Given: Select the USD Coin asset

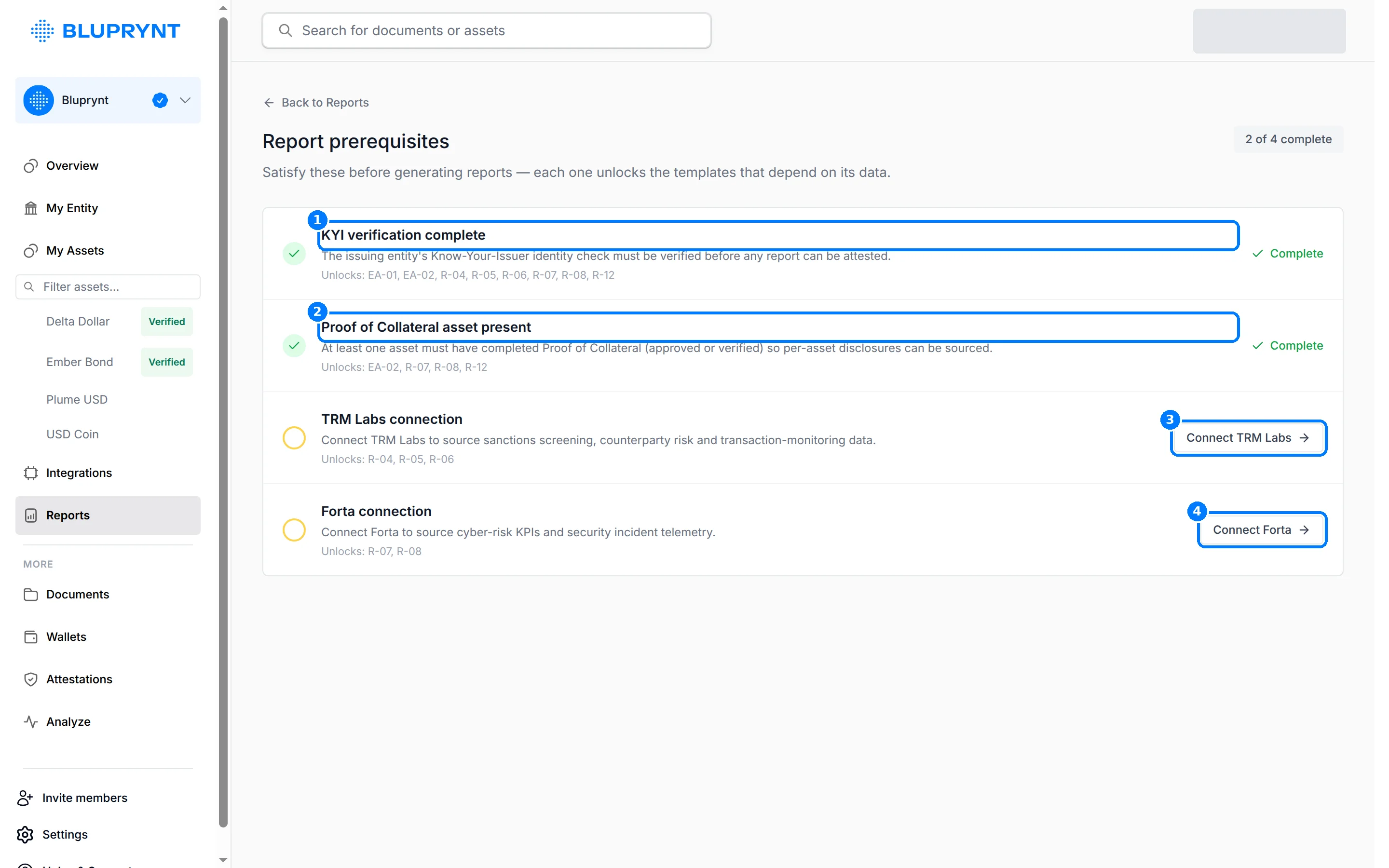Looking at the screenshot, I should (x=73, y=434).
